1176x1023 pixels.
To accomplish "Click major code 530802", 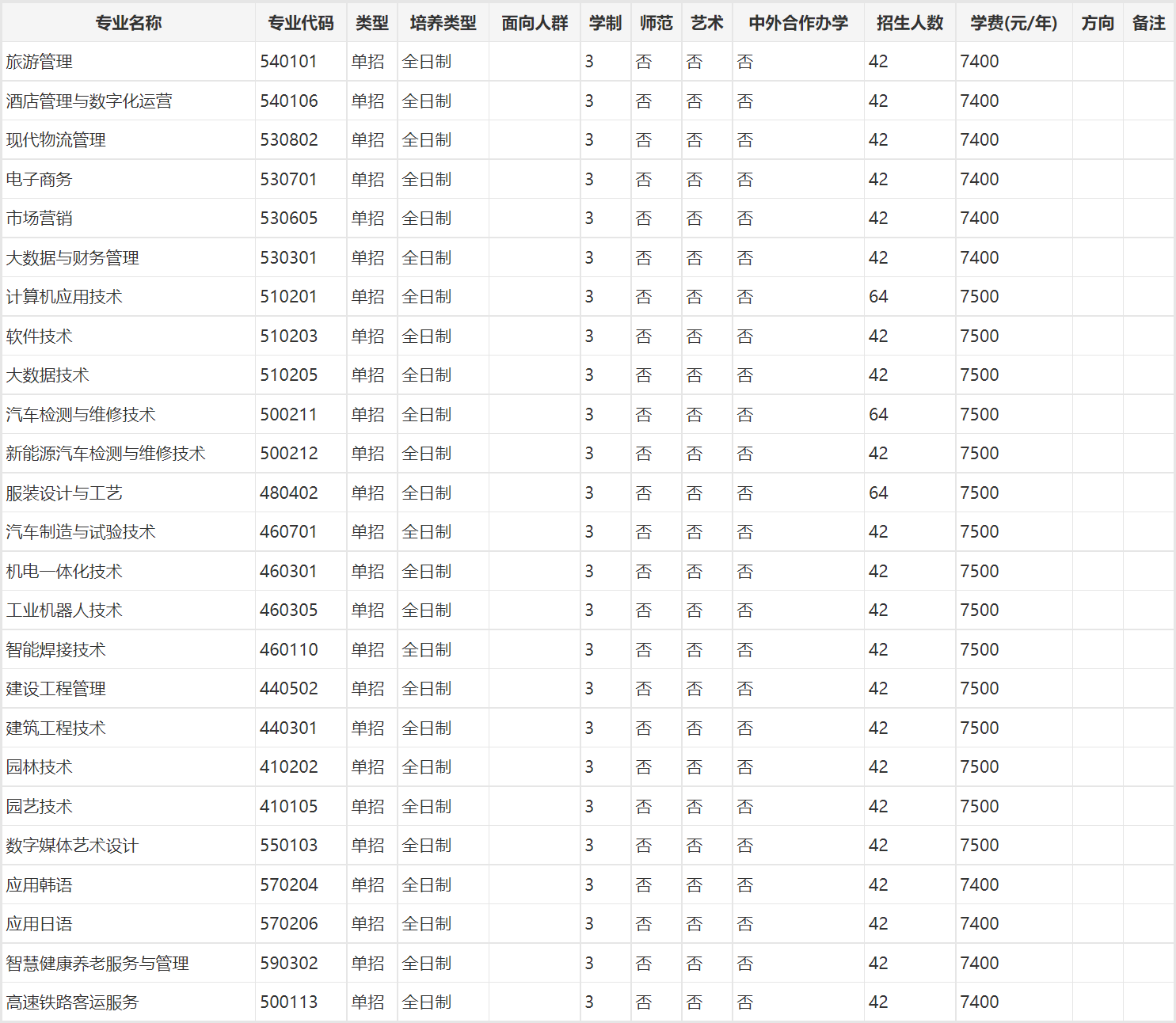I will [x=289, y=140].
